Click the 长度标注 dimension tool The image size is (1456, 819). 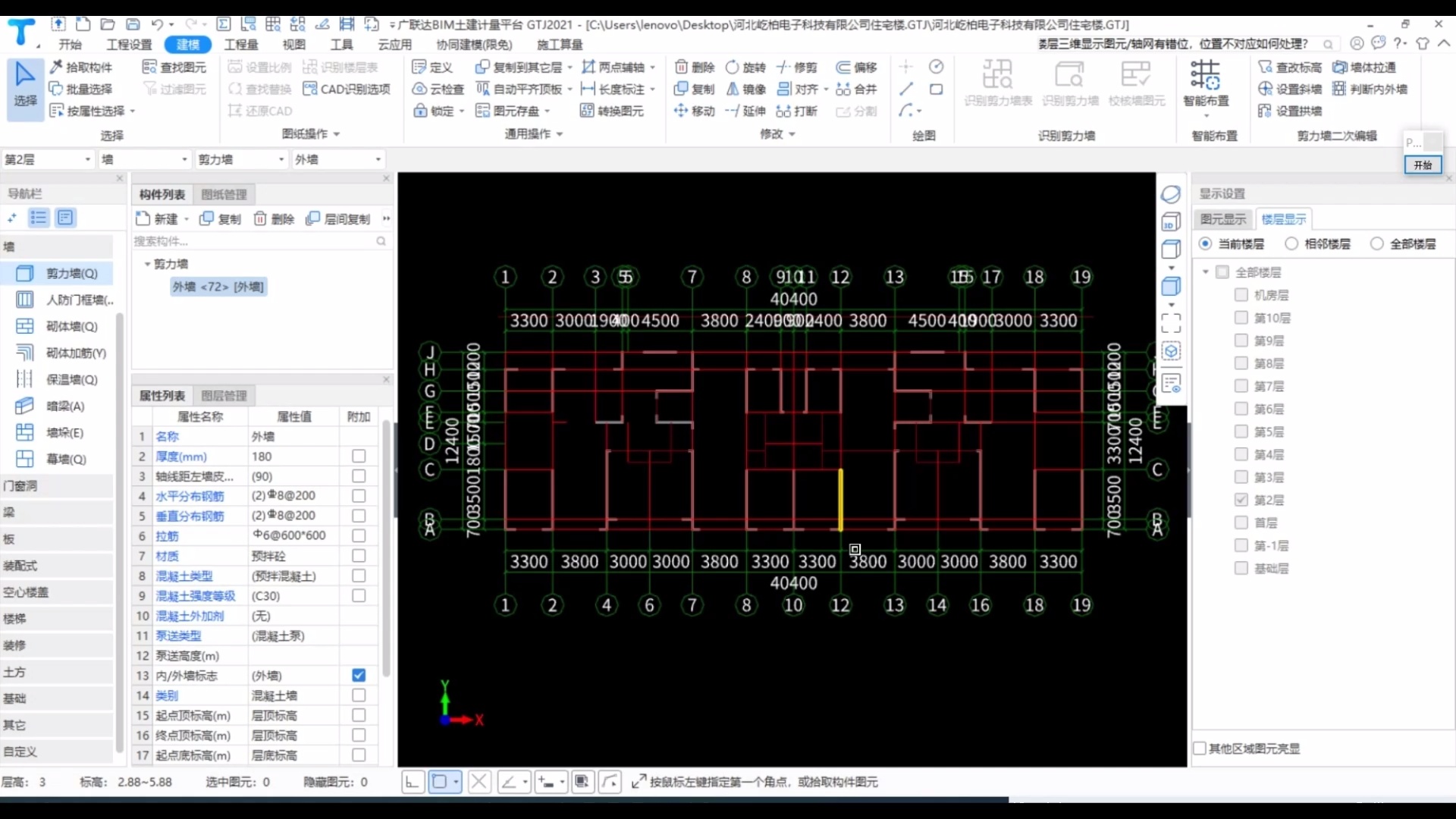tap(613, 89)
